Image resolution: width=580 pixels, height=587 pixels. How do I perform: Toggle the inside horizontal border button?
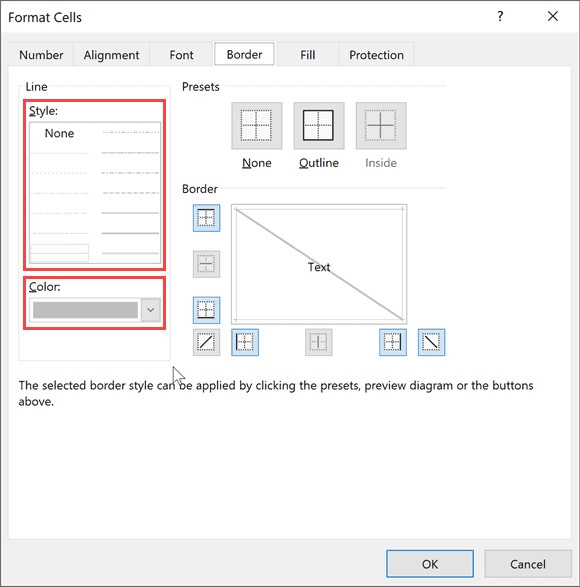206,264
